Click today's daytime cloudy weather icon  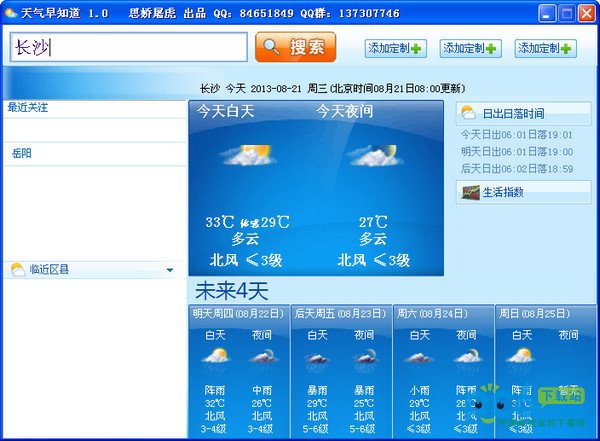click(248, 155)
